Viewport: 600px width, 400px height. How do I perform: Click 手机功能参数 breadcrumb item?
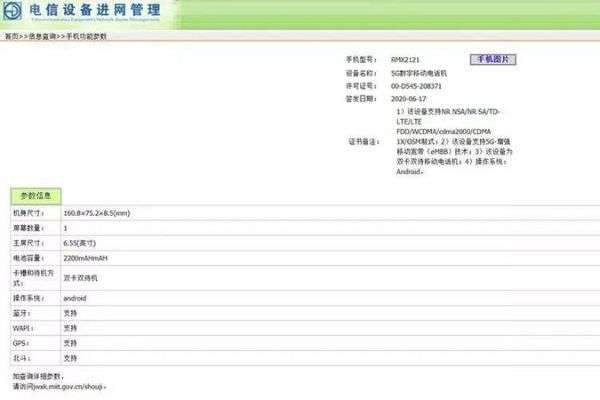[x=86, y=36]
